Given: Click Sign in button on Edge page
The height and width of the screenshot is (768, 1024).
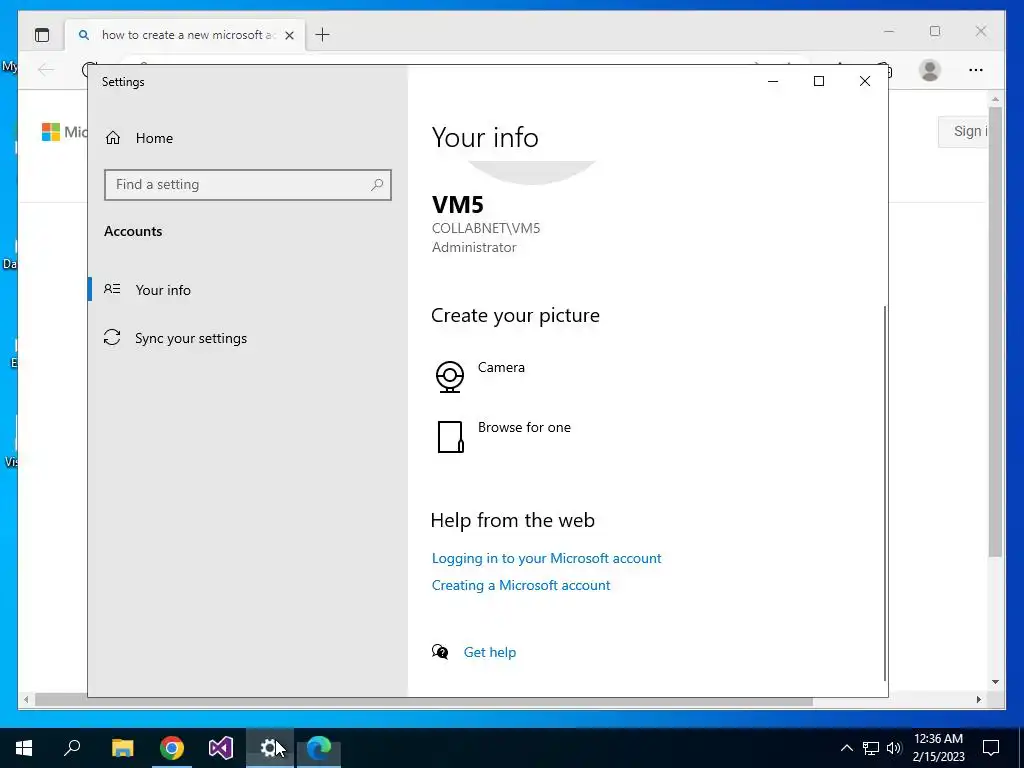Looking at the screenshot, I should click(963, 131).
